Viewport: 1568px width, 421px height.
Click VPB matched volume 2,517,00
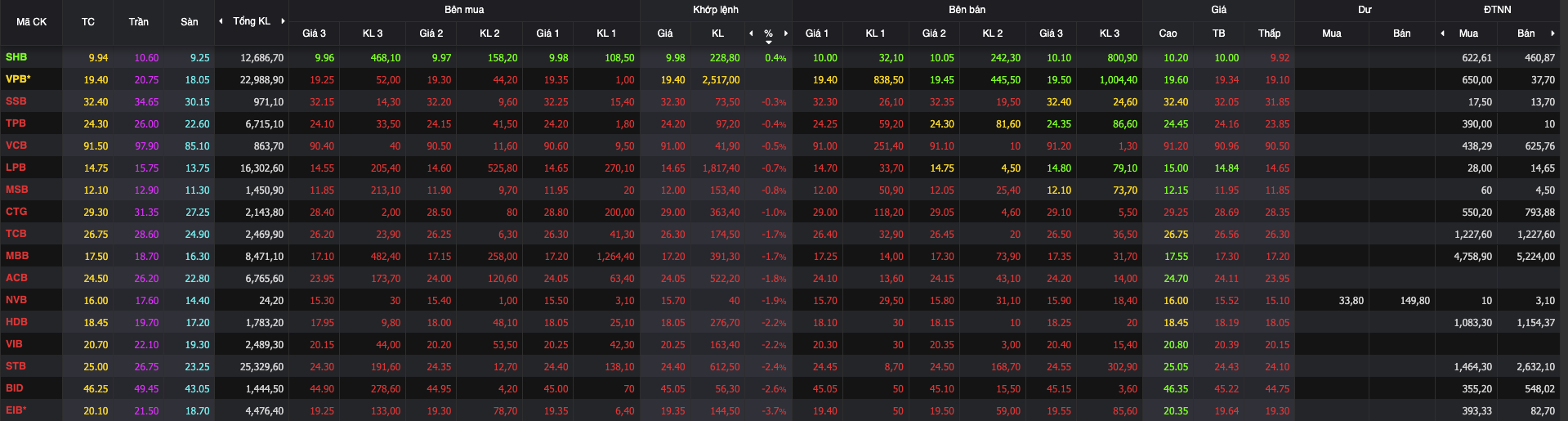pos(721,80)
